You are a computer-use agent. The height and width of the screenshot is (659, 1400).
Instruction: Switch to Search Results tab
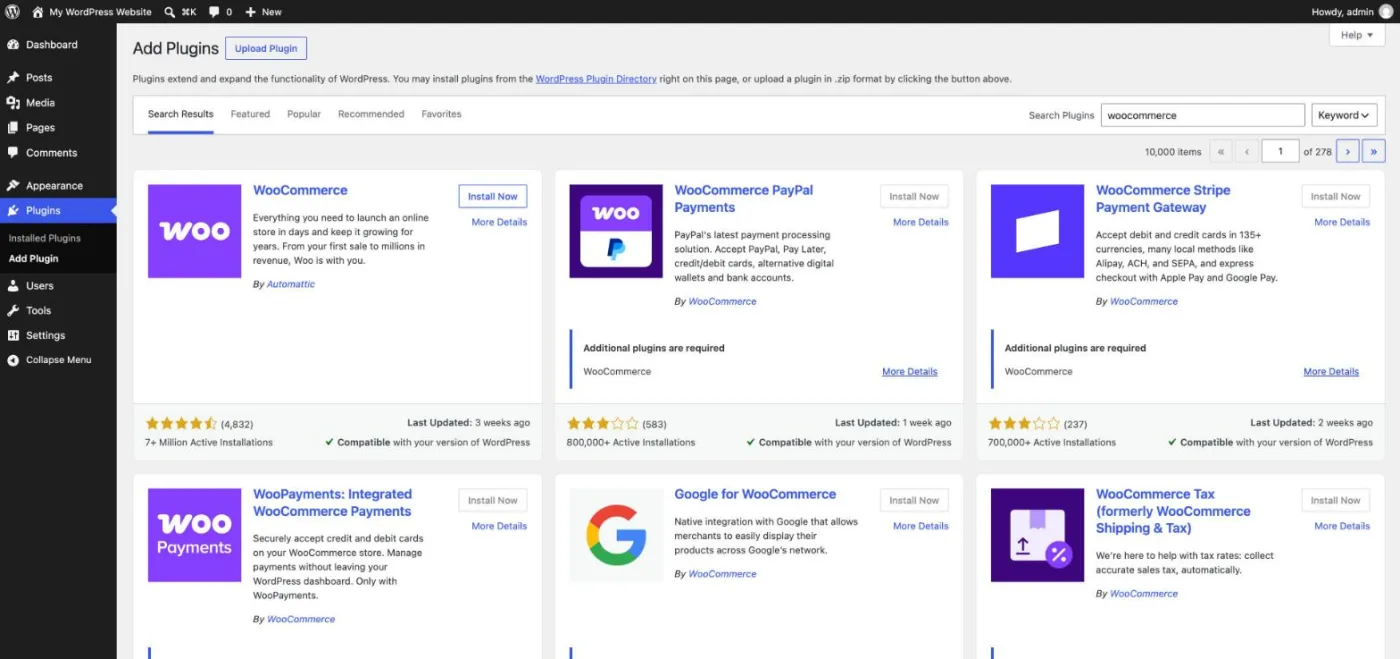(181, 114)
